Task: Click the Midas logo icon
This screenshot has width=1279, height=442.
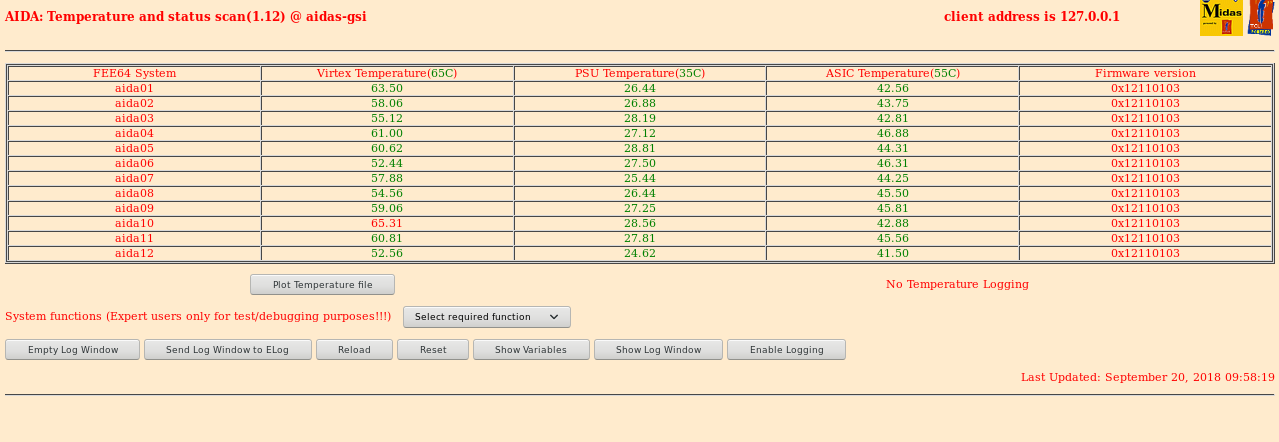Action: [x=1221, y=18]
